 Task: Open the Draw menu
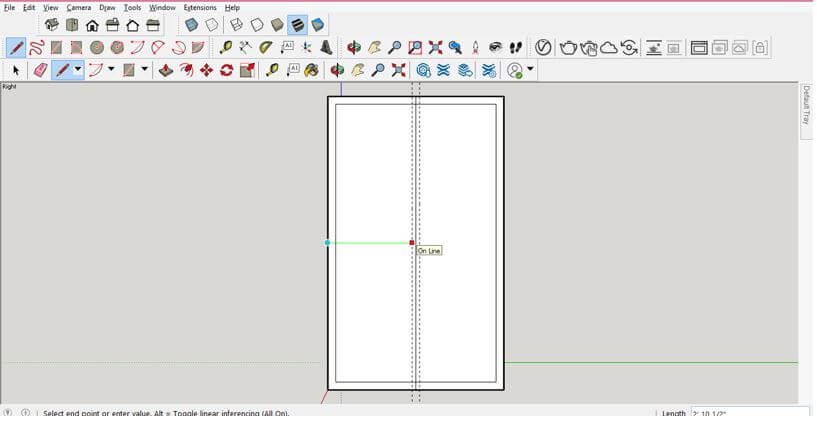107,8
